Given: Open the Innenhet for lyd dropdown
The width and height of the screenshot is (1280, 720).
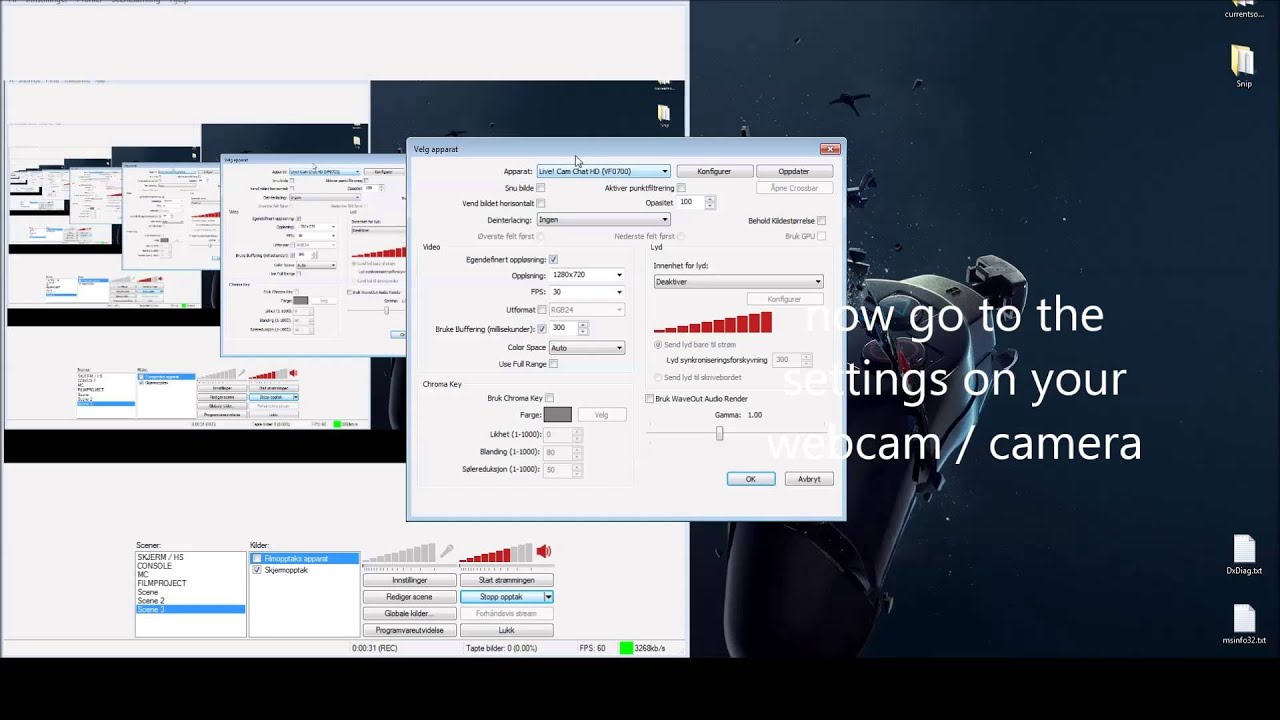Looking at the screenshot, I should pyautogui.click(x=738, y=282).
